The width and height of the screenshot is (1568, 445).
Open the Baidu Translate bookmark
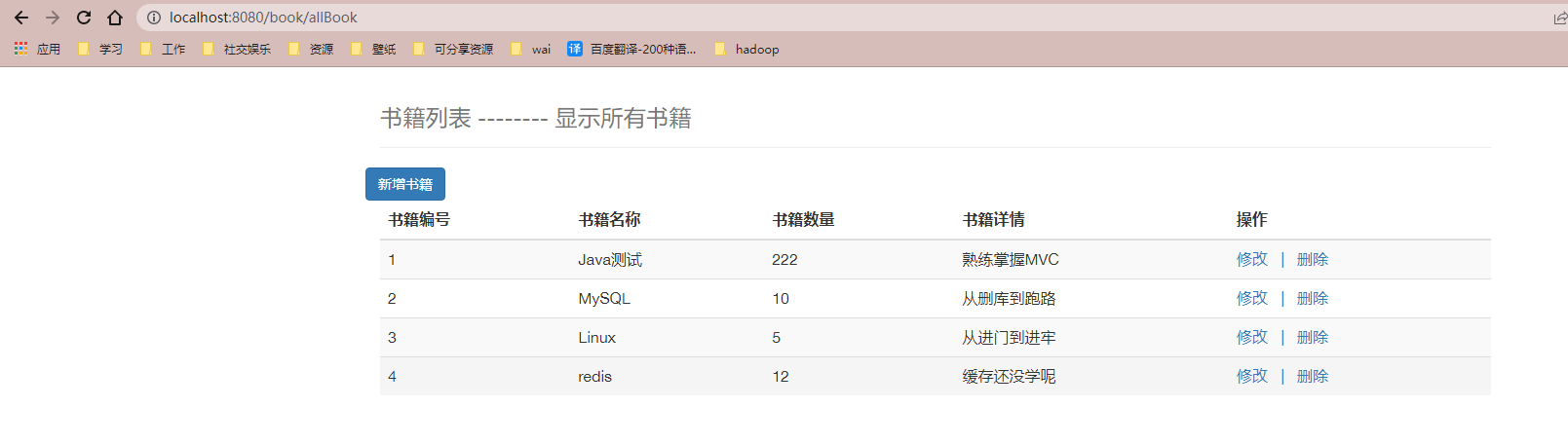(631, 49)
